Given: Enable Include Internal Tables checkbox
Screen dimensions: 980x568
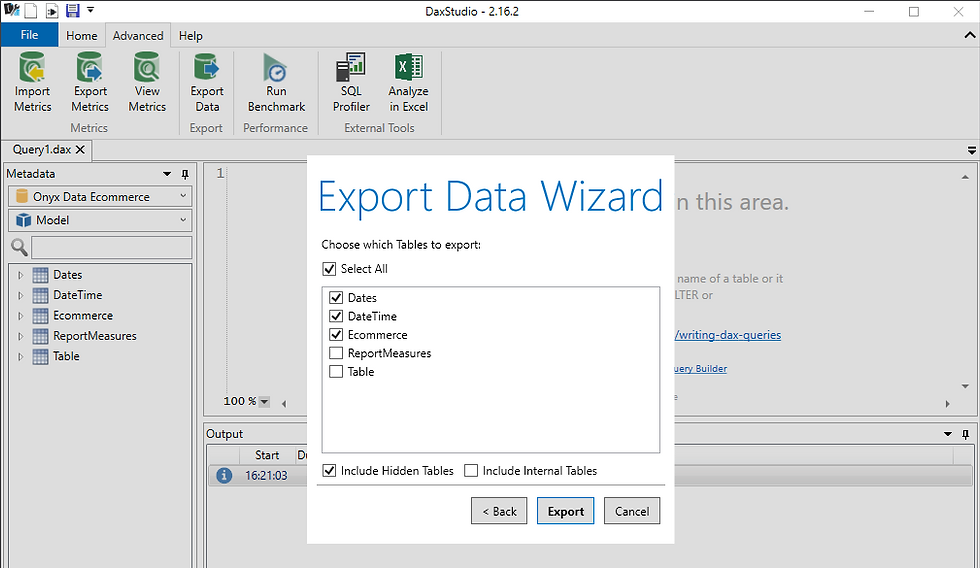Looking at the screenshot, I should (x=471, y=471).
